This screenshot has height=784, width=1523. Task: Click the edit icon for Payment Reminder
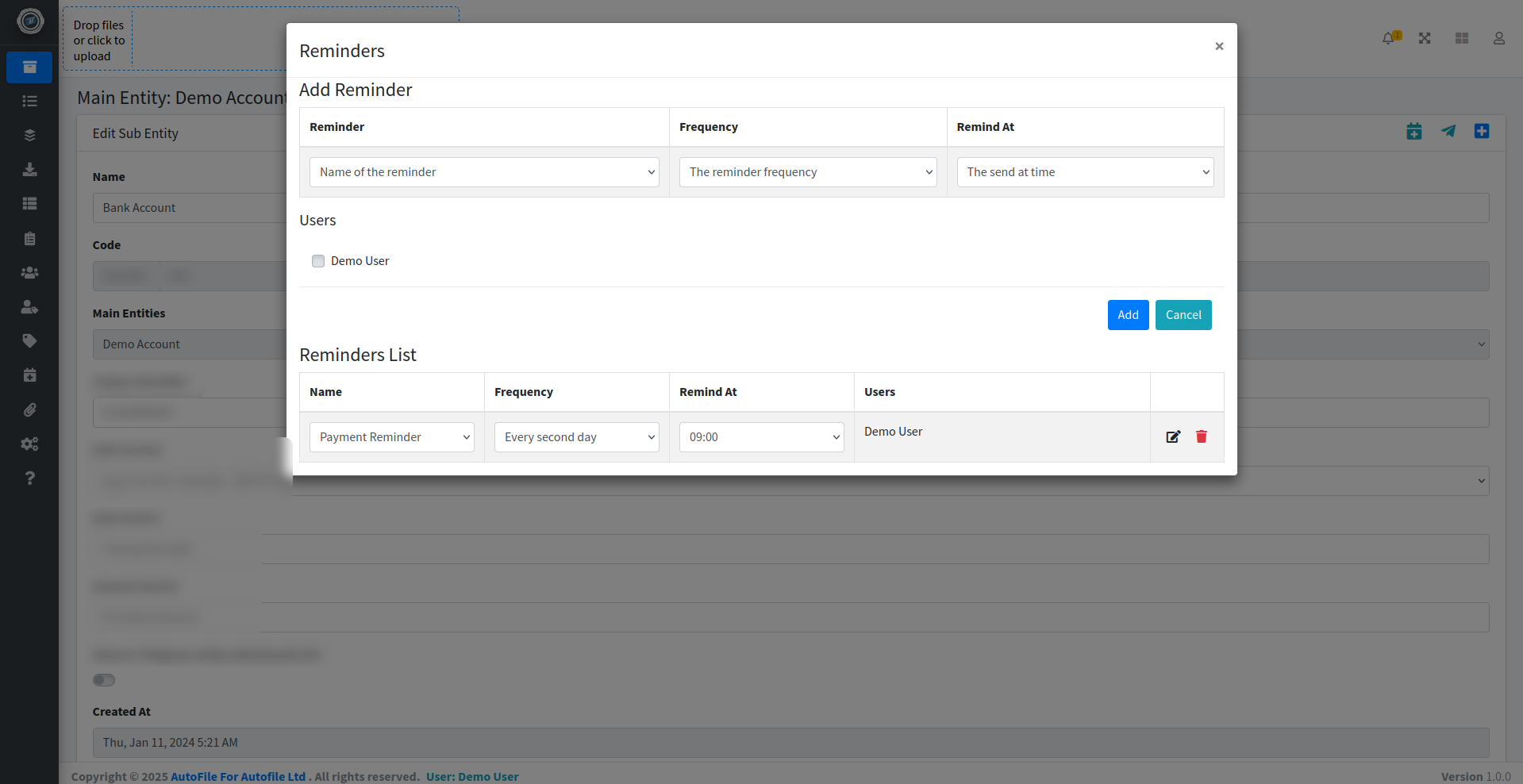pyautogui.click(x=1173, y=436)
